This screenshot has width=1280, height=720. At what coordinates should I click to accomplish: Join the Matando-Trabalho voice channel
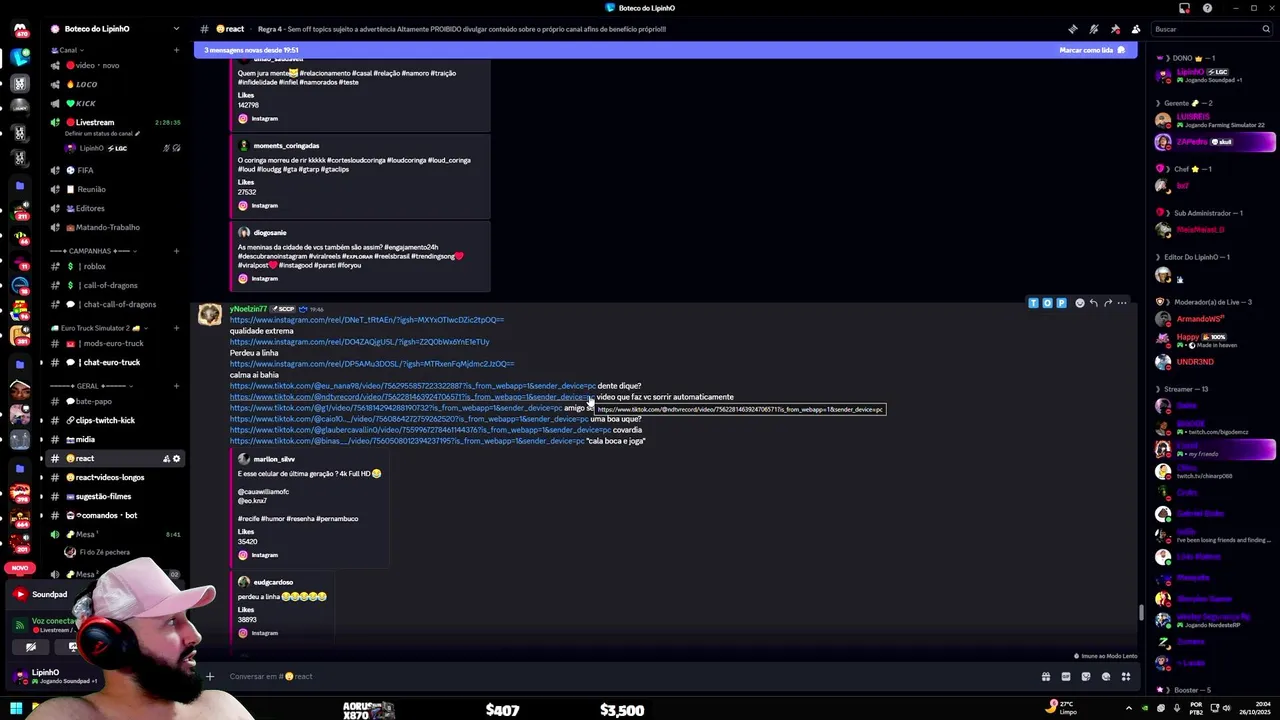pos(115,227)
